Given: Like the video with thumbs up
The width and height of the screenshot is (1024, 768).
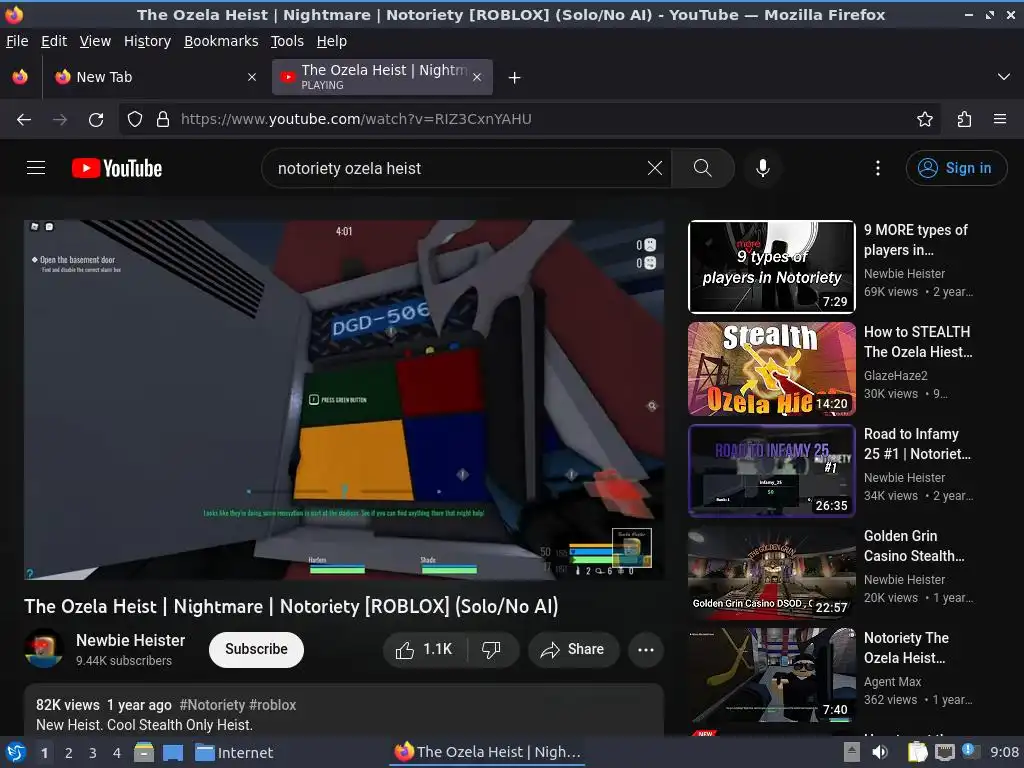Looking at the screenshot, I should pos(424,649).
